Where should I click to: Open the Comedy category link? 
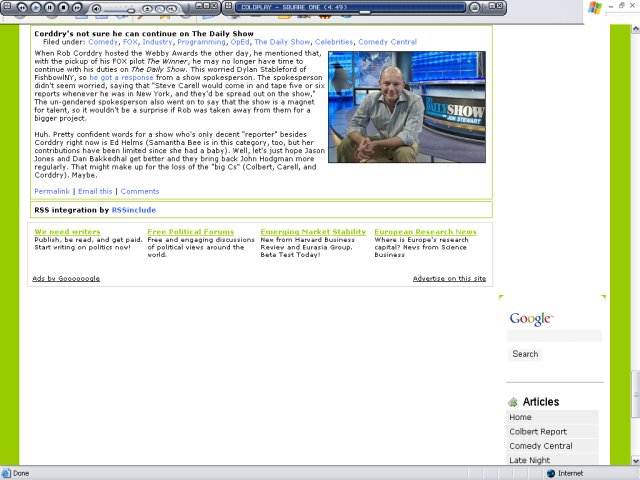(103, 42)
